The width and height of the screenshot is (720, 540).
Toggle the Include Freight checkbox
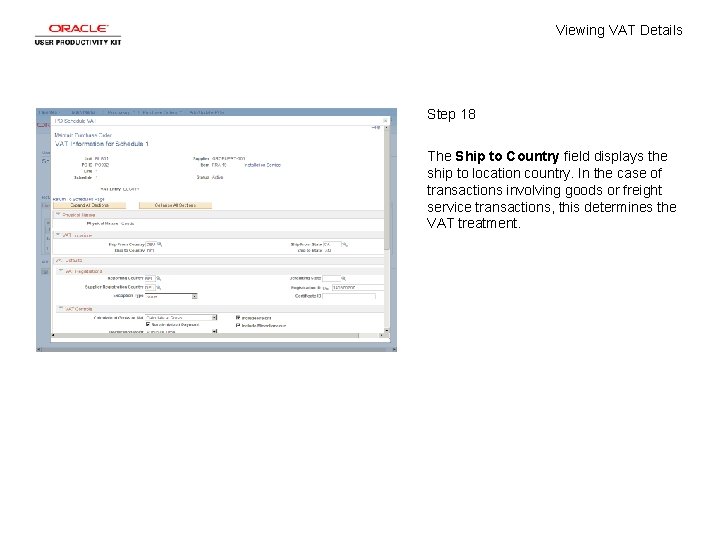tap(238, 317)
